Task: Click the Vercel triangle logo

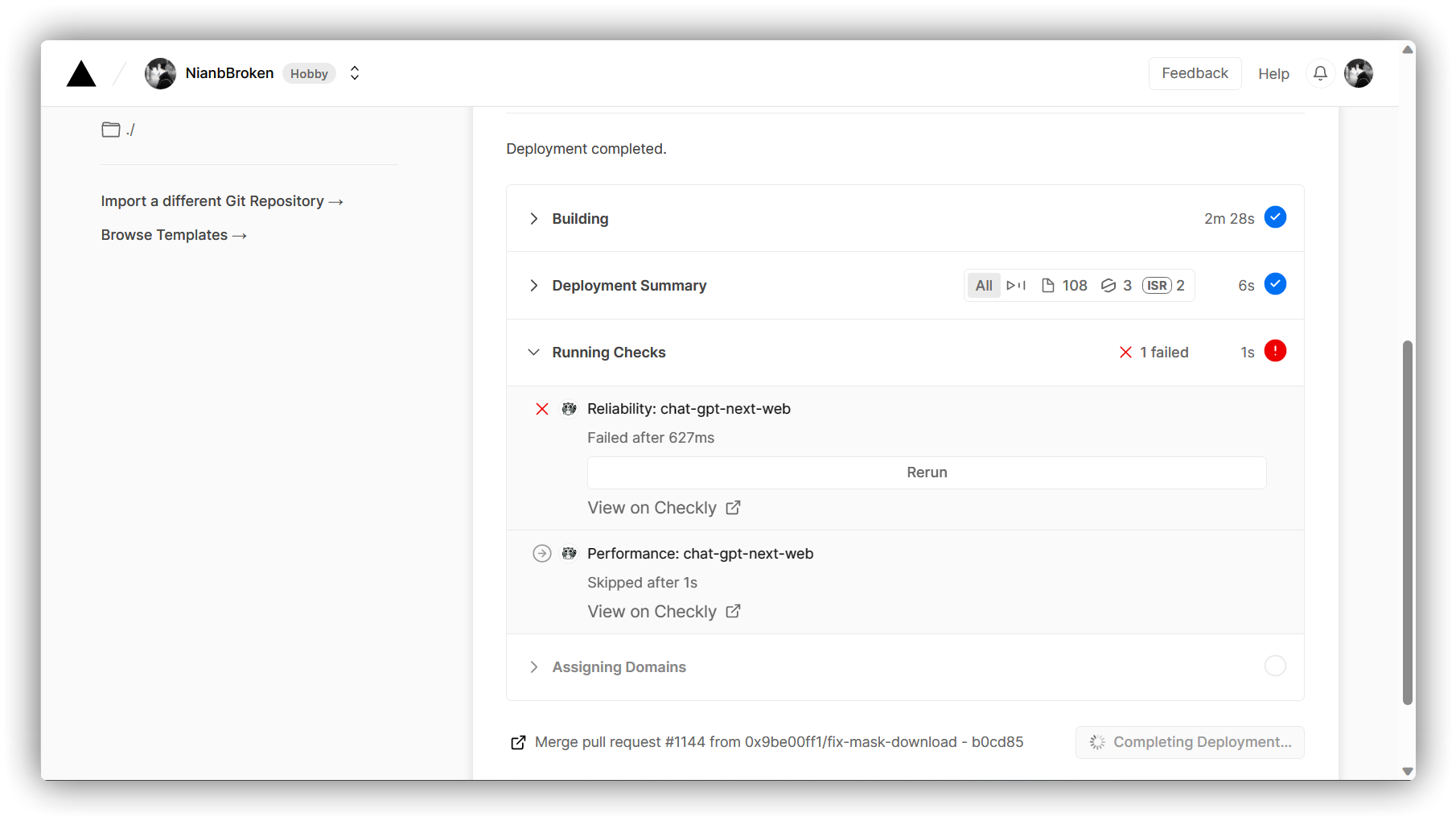Action: (x=80, y=73)
